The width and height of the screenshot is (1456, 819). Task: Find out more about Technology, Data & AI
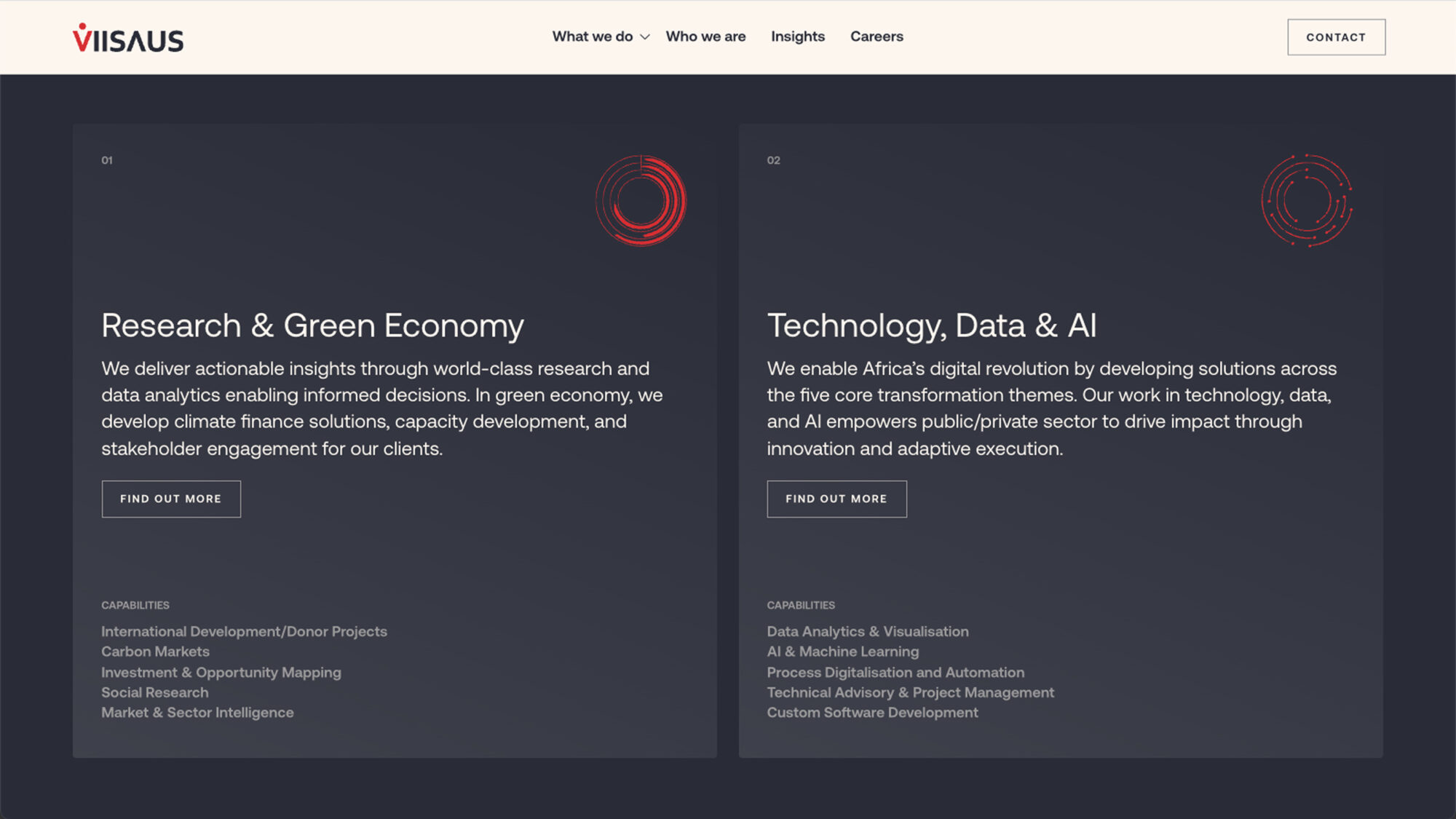point(836,499)
